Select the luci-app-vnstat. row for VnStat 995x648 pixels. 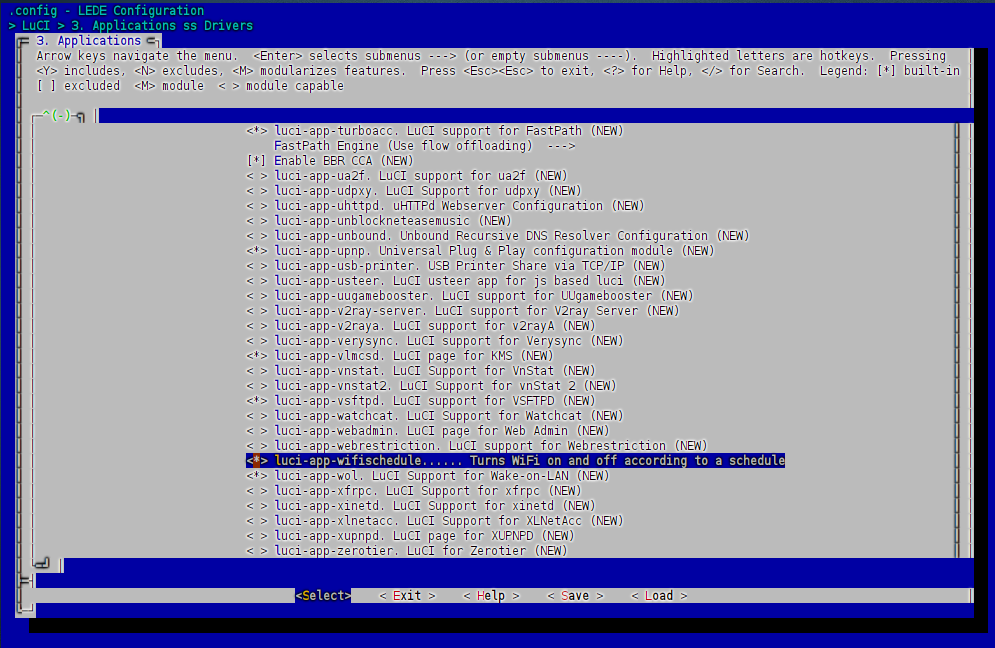pos(421,371)
